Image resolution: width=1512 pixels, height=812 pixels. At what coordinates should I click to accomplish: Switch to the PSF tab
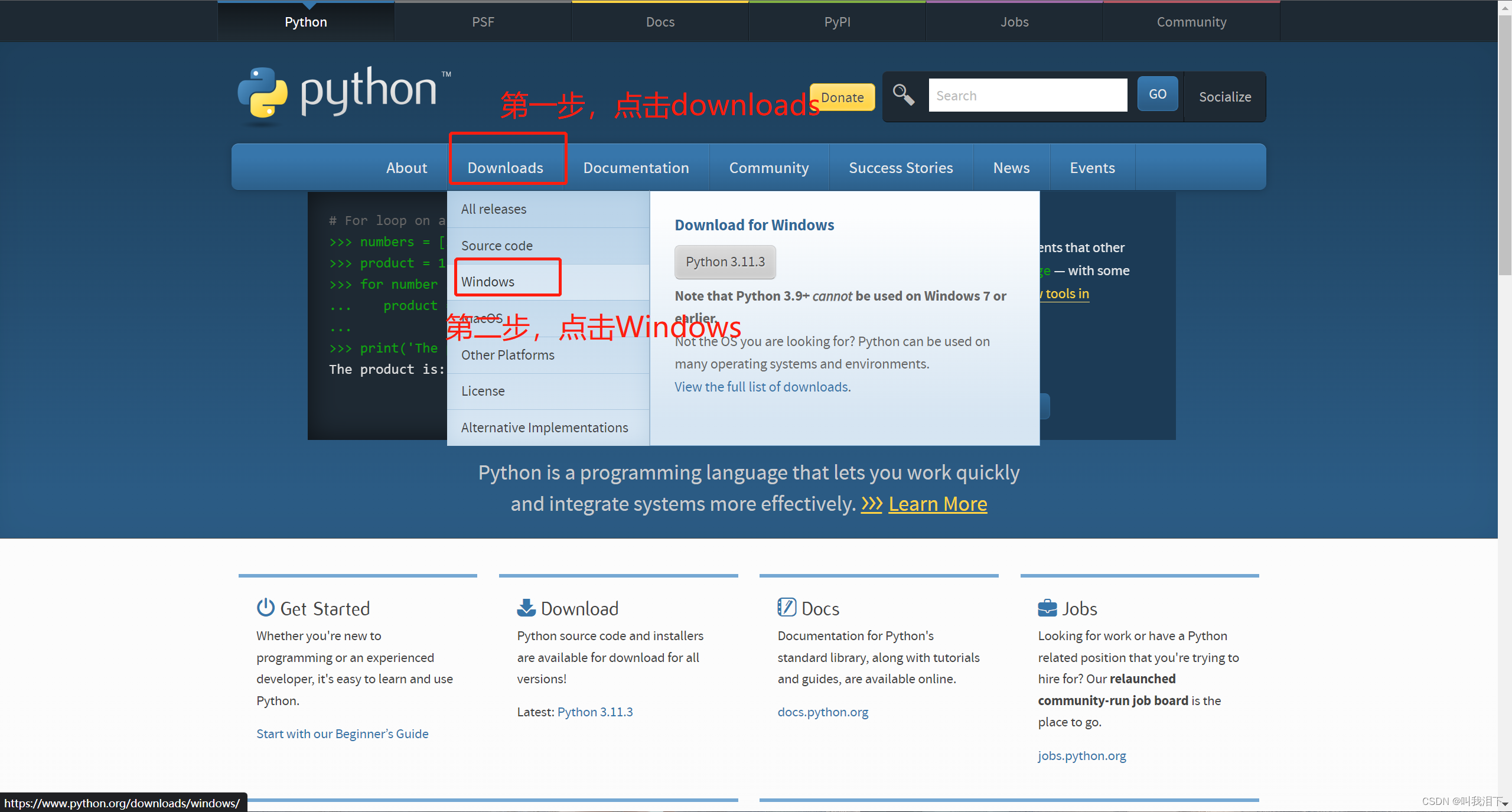coord(483,21)
